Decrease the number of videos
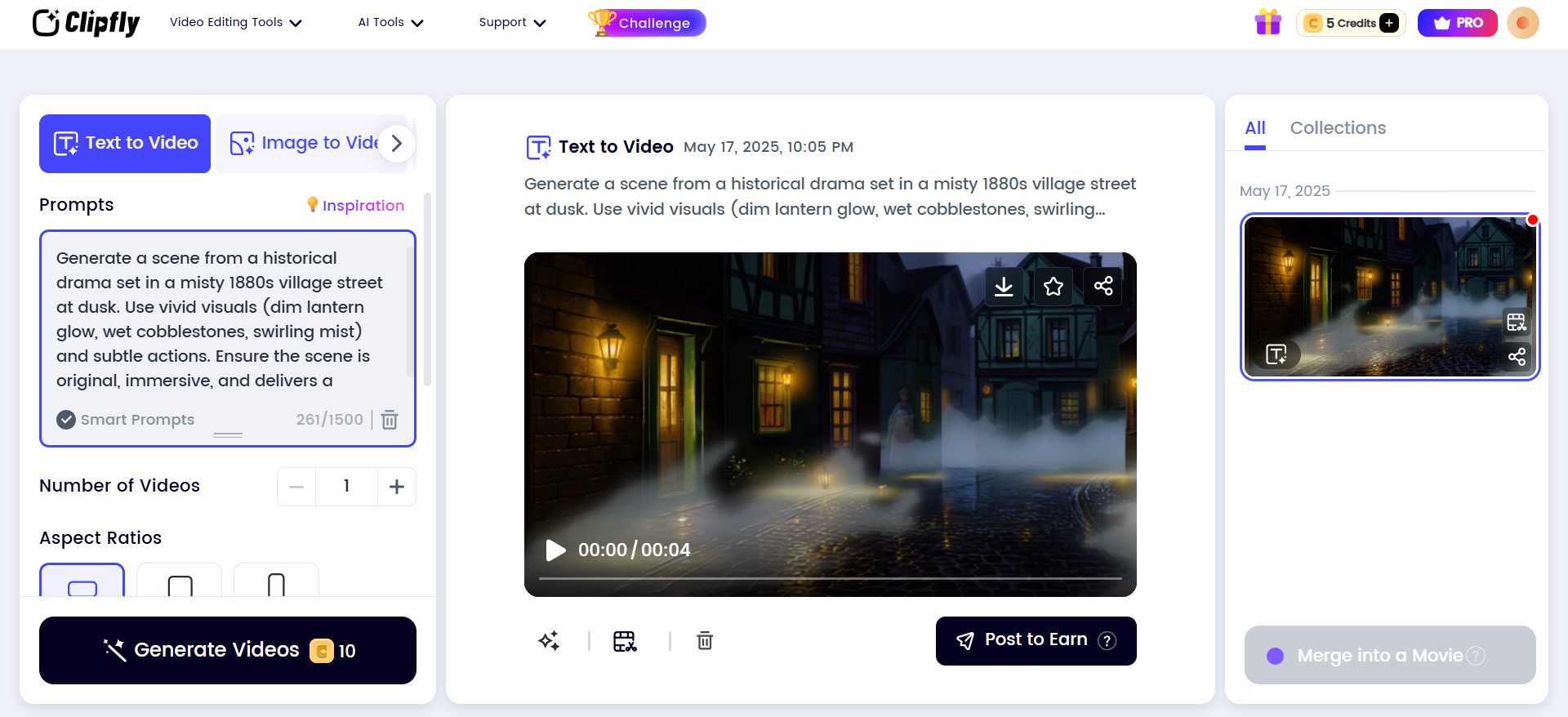The image size is (1568, 717). [x=296, y=487]
